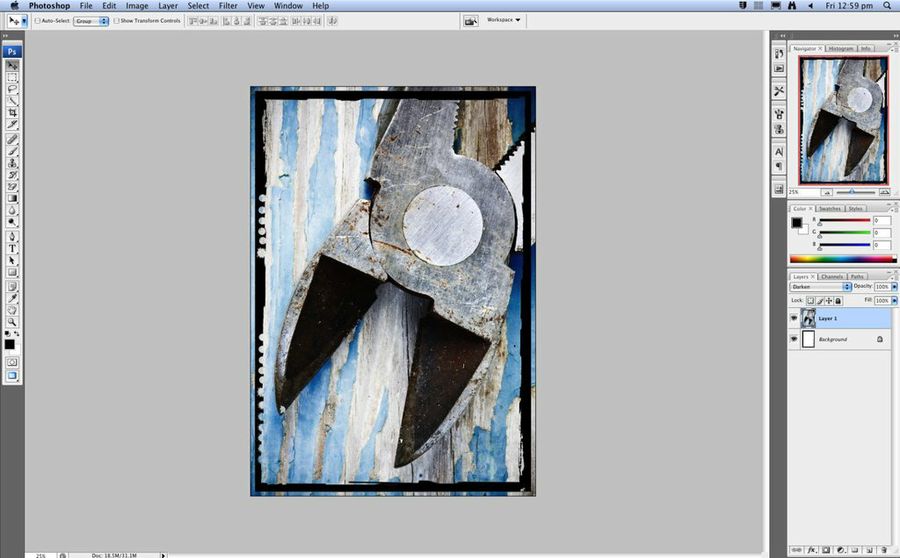
Task: Hide Layer 1 using its eye icon
Action: click(794, 318)
